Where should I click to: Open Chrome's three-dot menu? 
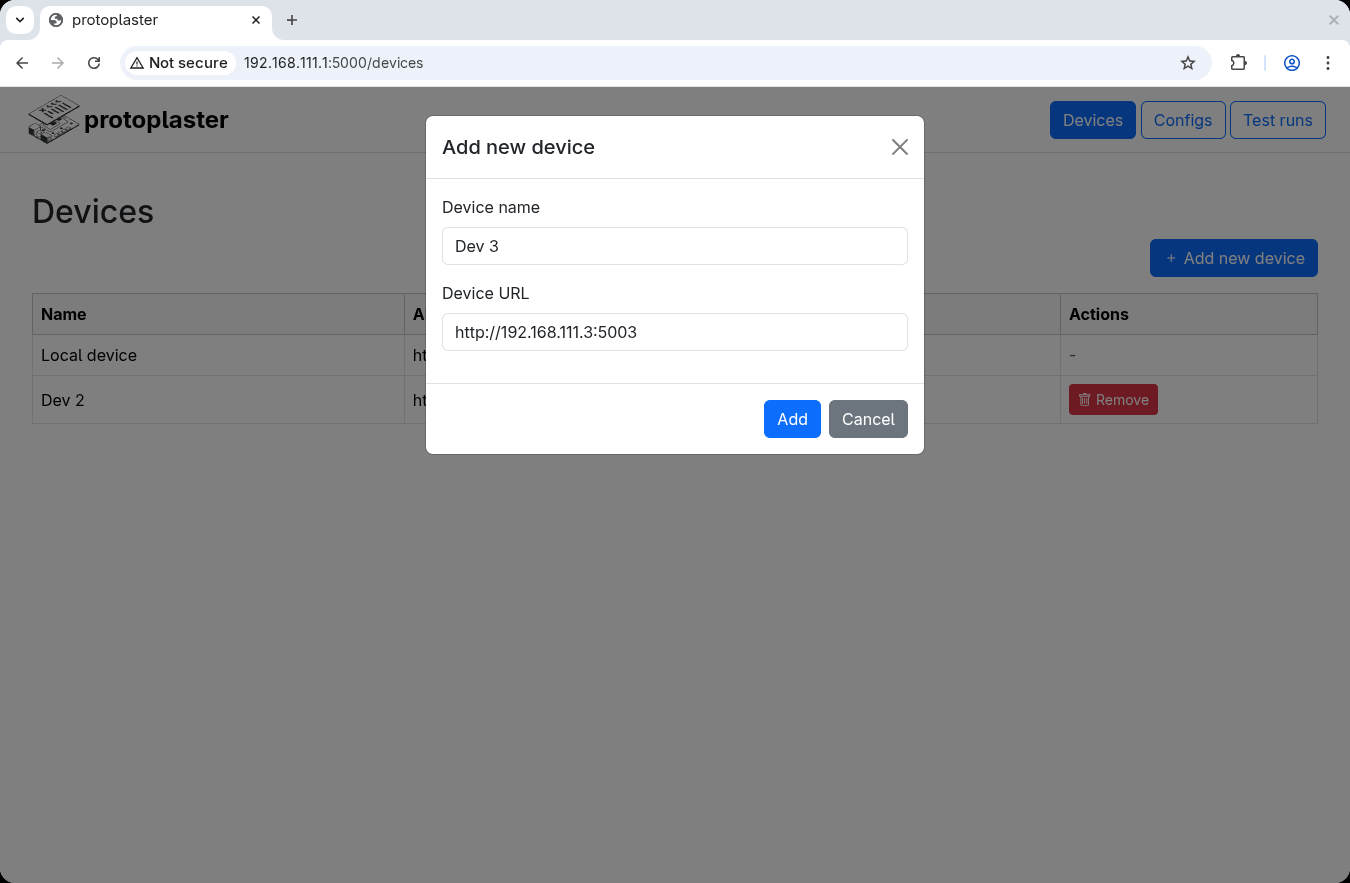tap(1328, 63)
